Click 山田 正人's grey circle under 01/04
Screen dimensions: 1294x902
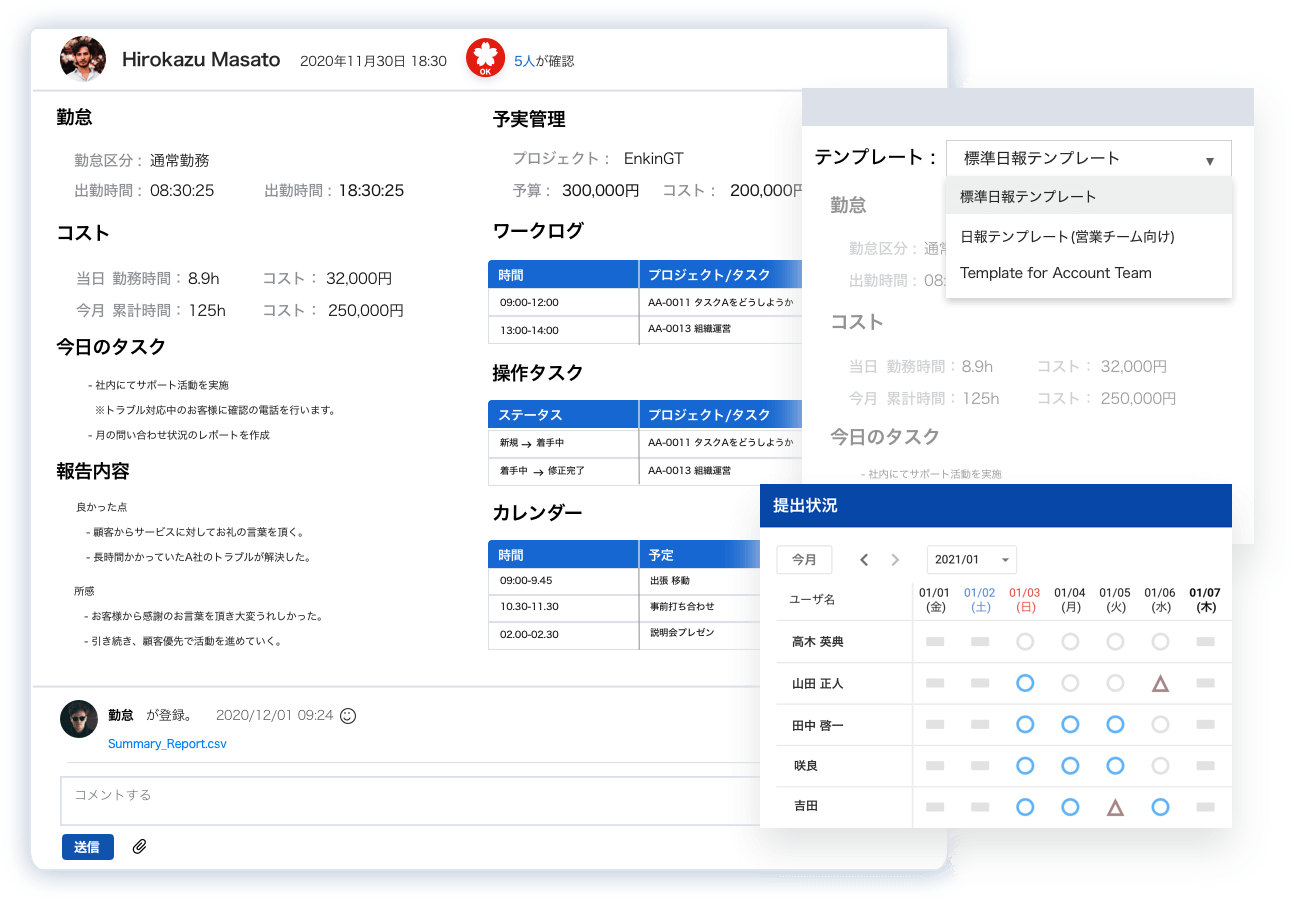(x=1070, y=683)
